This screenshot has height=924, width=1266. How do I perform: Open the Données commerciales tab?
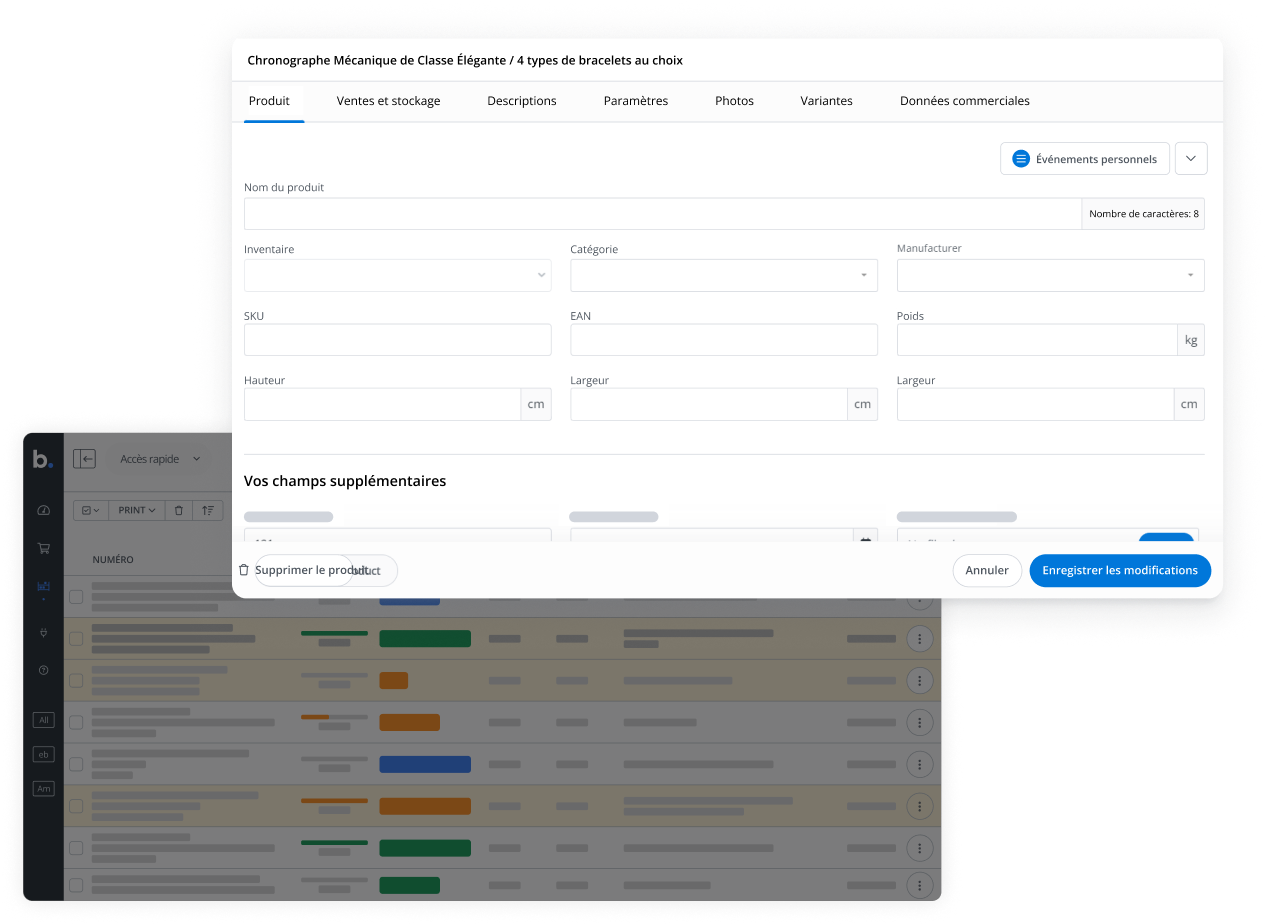pyautogui.click(x=964, y=100)
